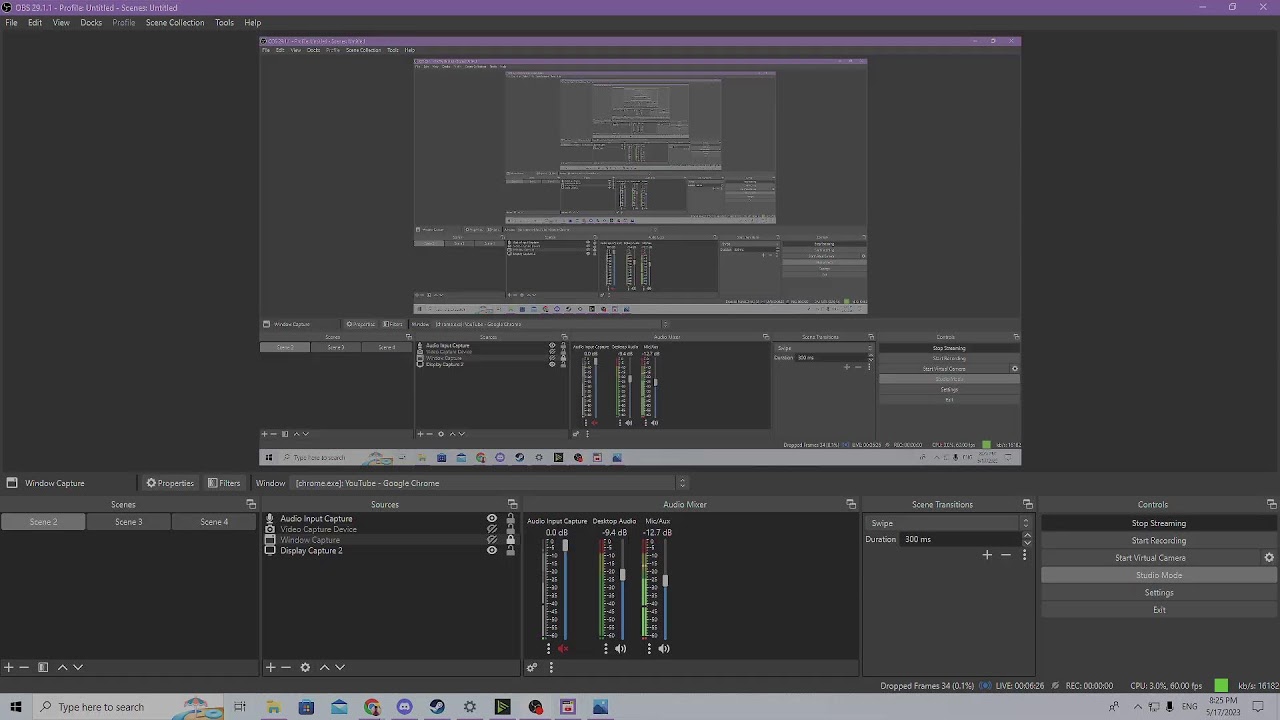Increase transition Duration stepper up arrow
Screen dimensions: 1280x720
[x=1026, y=536]
